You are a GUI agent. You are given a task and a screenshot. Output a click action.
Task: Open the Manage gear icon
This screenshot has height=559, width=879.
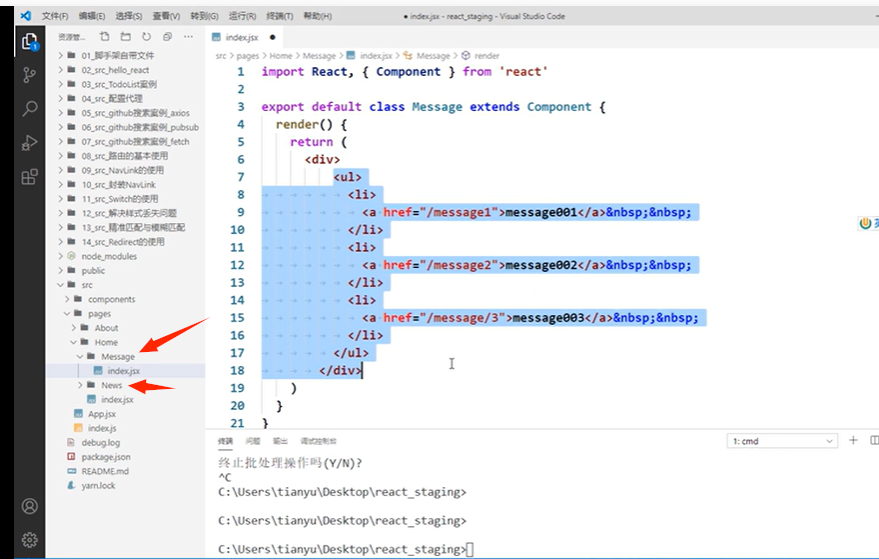29,540
